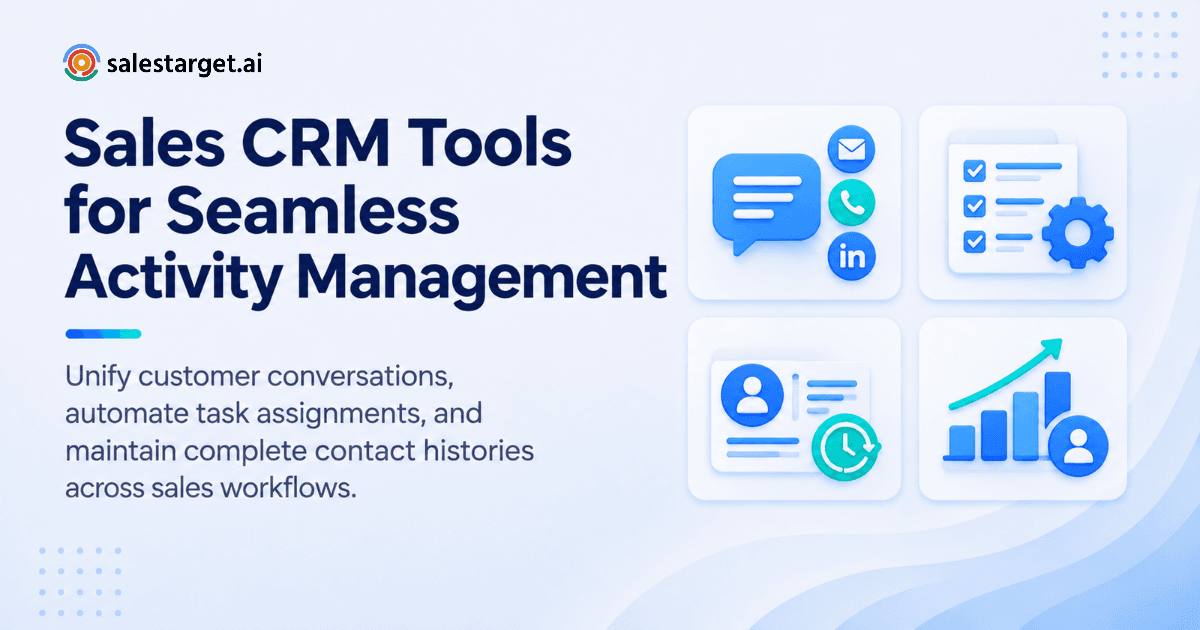Click the contact card person avatar
The height and width of the screenshot is (630, 1200).
750,394
